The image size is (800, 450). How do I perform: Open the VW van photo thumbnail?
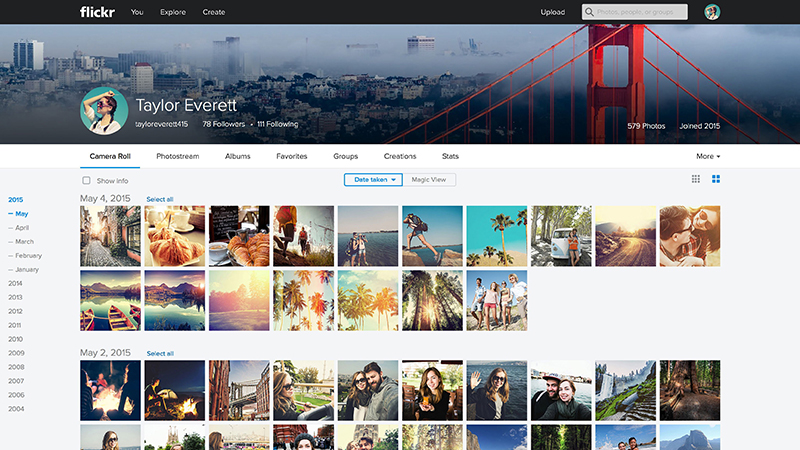coord(561,236)
